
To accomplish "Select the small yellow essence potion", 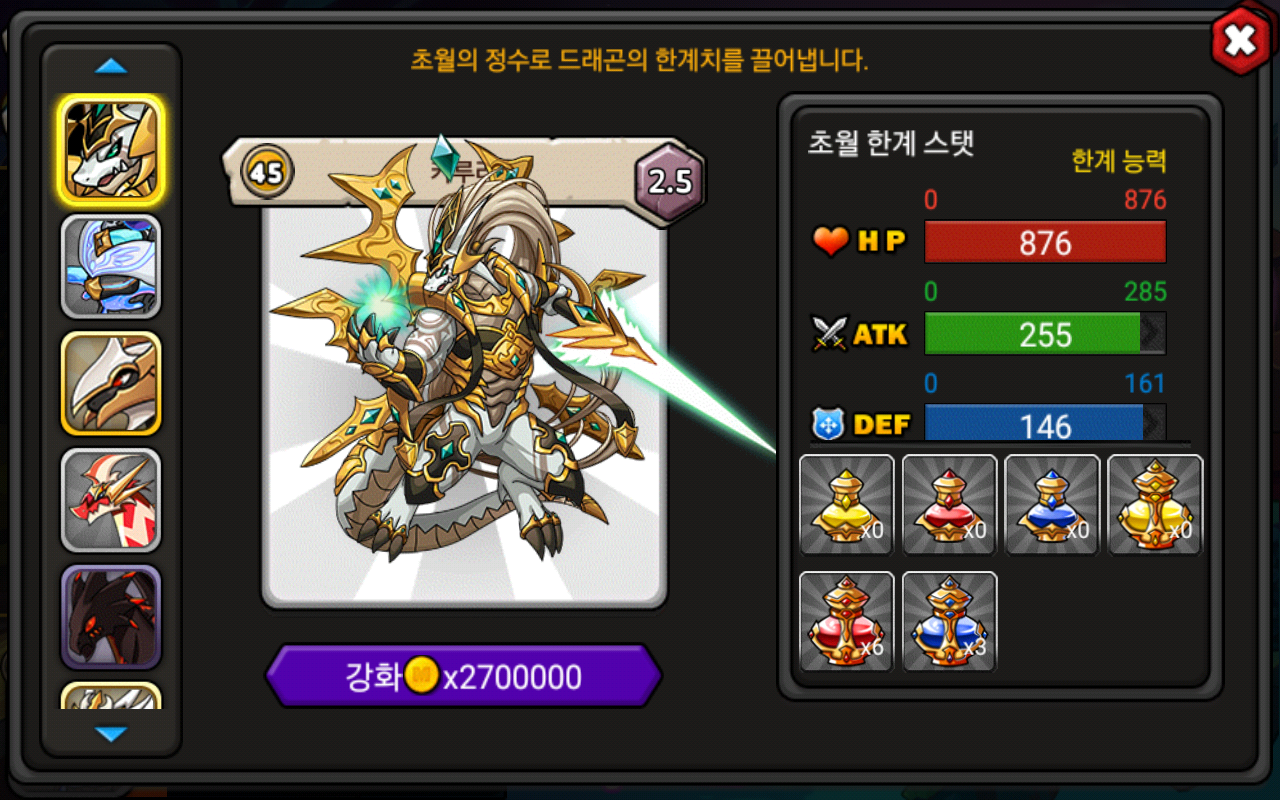I will click(x=847, y=505).
